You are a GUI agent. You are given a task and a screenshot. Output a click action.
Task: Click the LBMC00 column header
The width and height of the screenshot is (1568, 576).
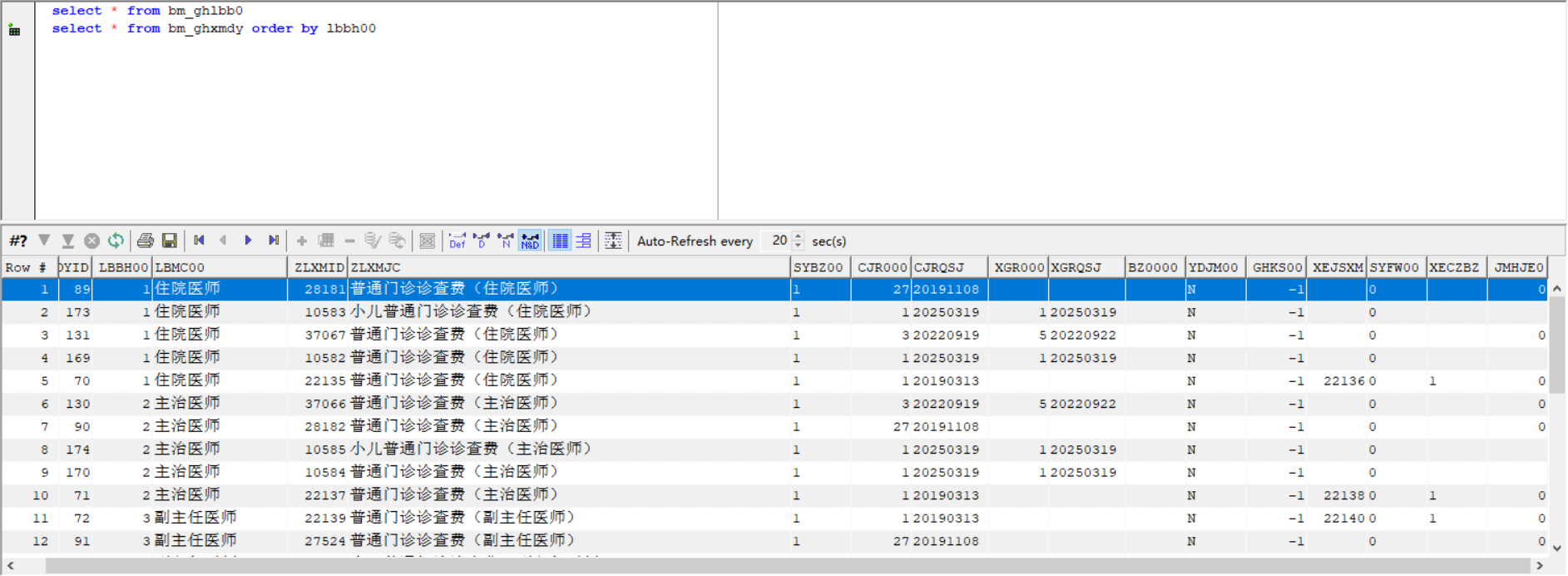[220, 267]
